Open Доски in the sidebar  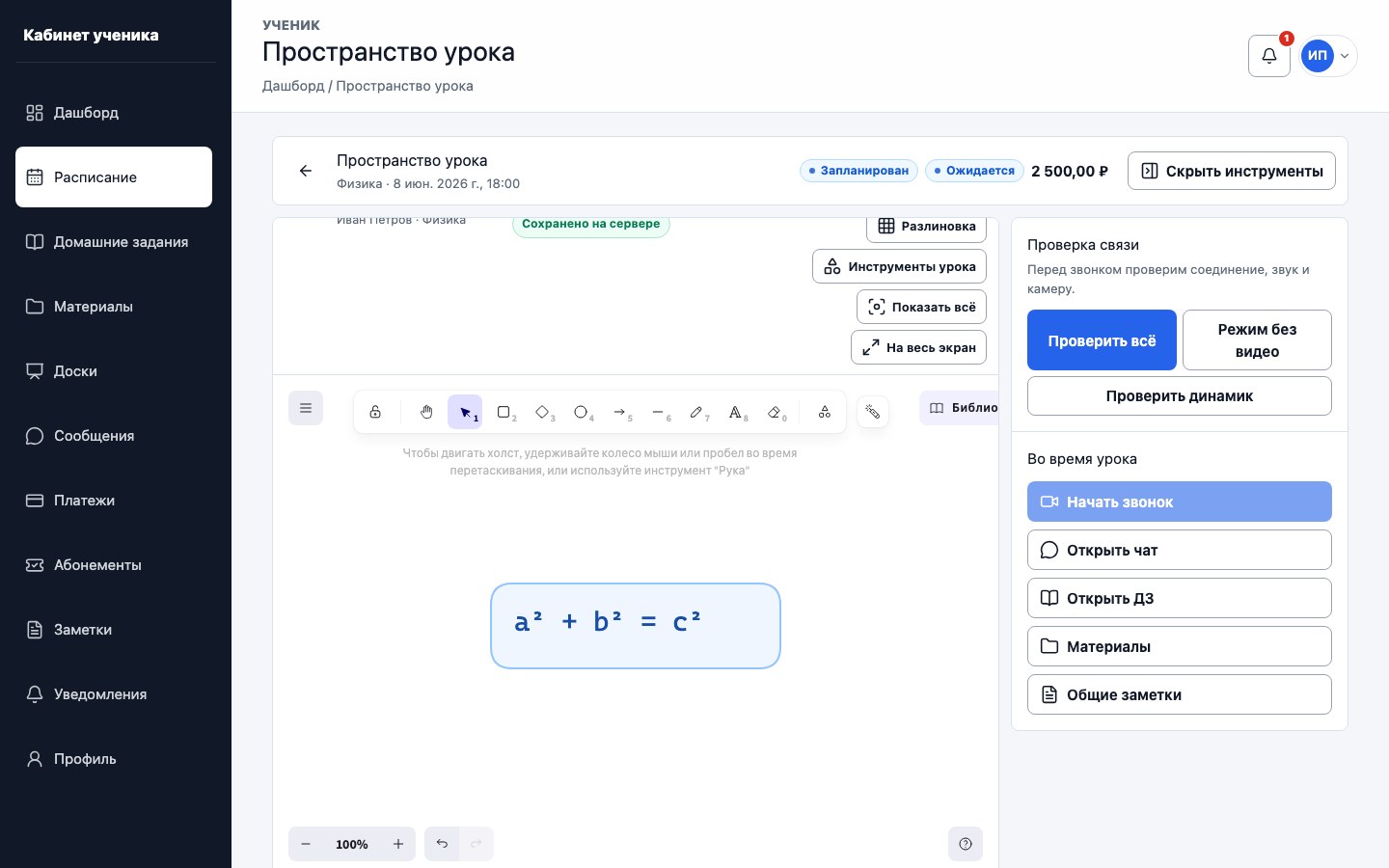[x=114, y=371]
